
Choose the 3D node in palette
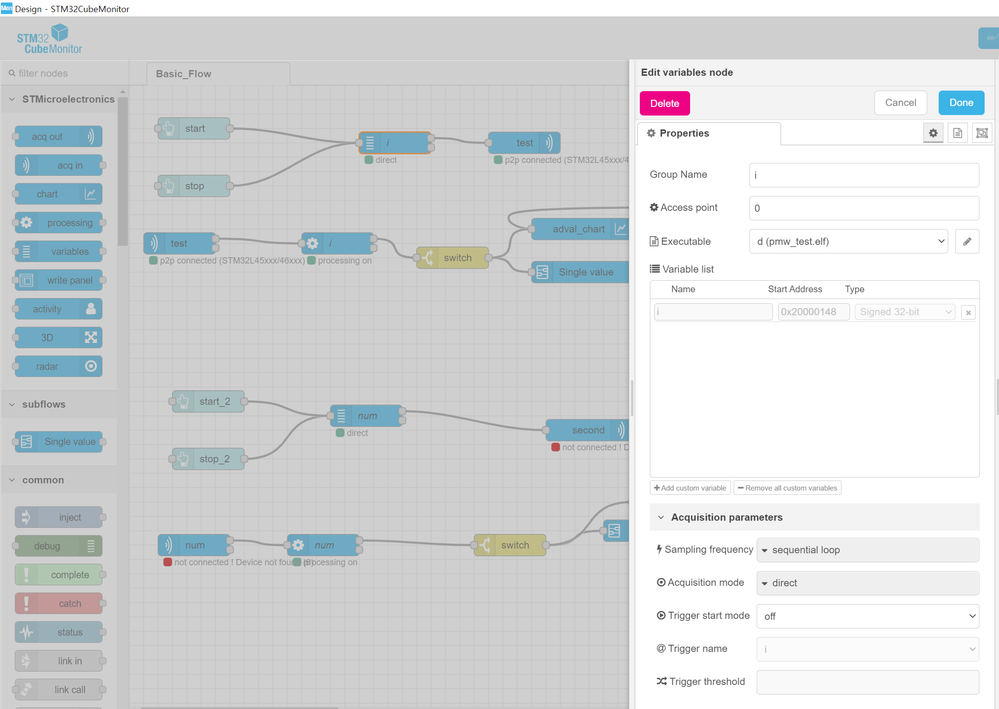point(58,338)
